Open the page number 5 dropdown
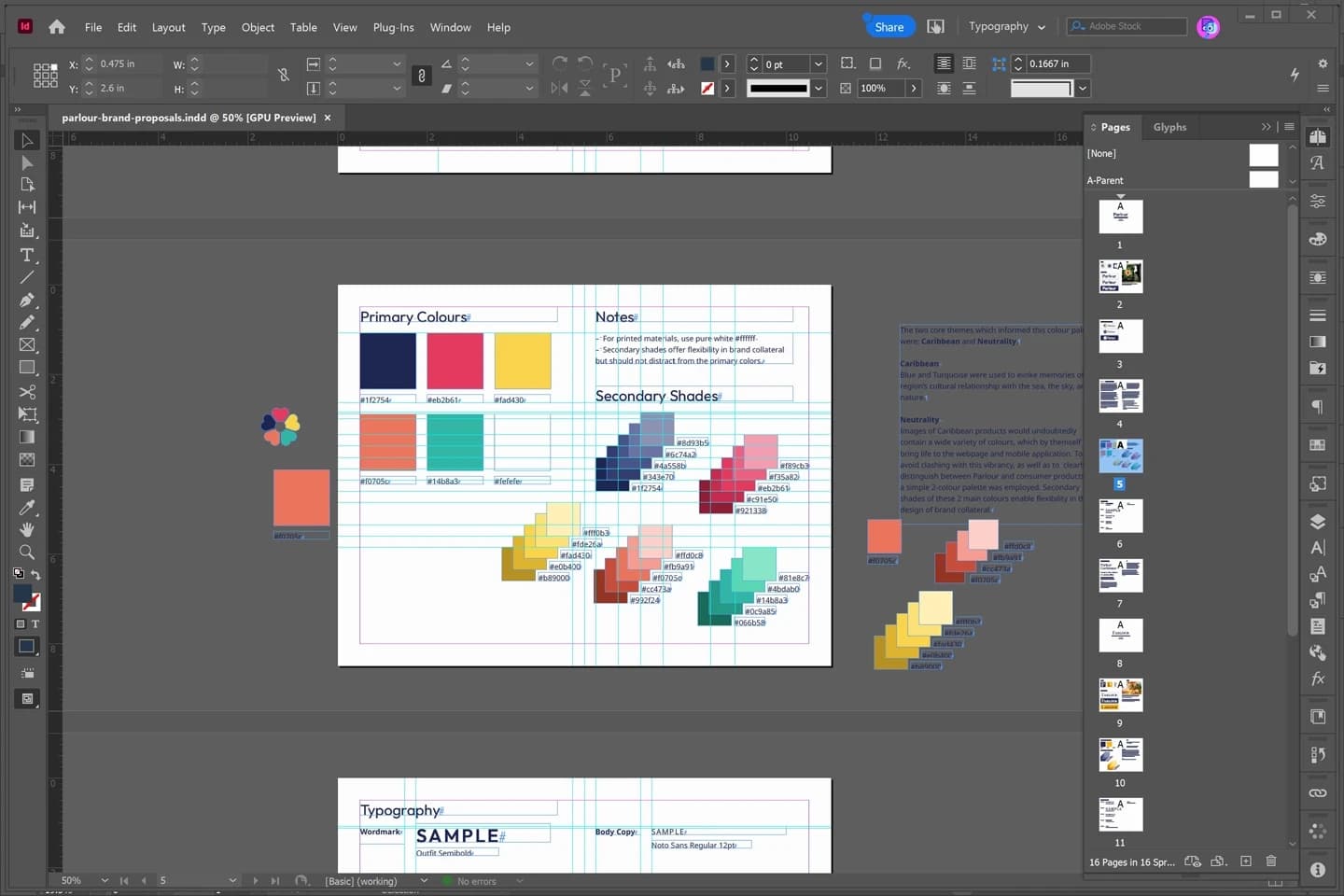The image size is (1344, 896). (232, 881)
